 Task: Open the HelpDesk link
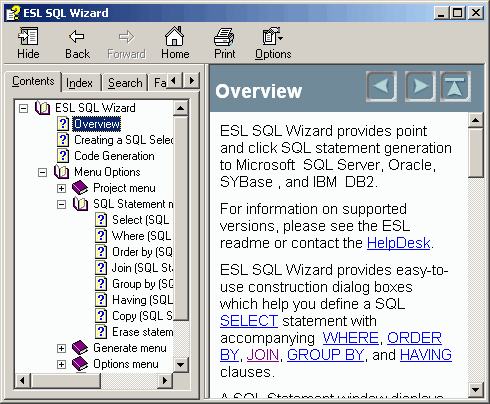pos(399,243)
